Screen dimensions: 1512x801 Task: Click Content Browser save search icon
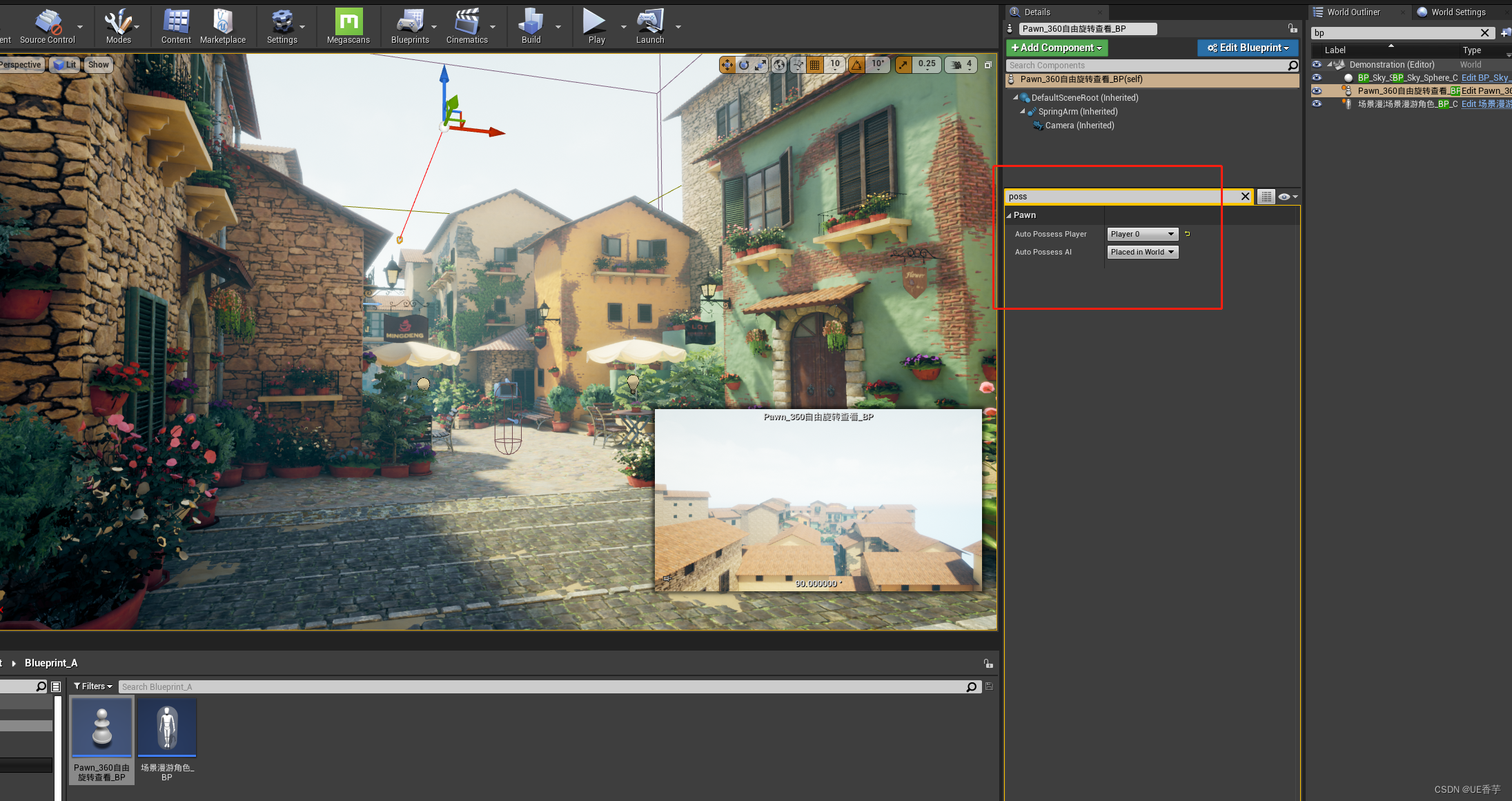click(x=989, y=686)
